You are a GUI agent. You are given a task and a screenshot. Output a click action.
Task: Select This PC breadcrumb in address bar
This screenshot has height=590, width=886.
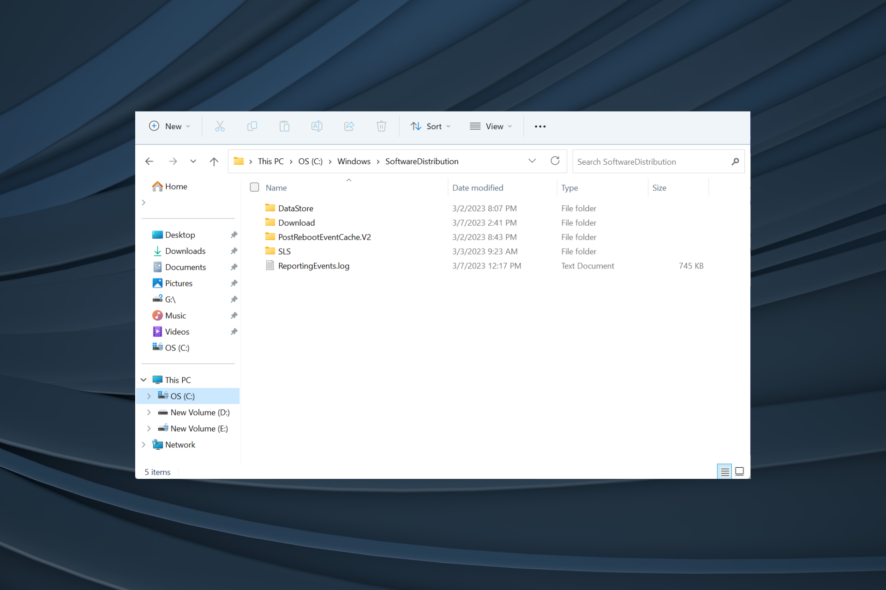click(x=271, y=162)
